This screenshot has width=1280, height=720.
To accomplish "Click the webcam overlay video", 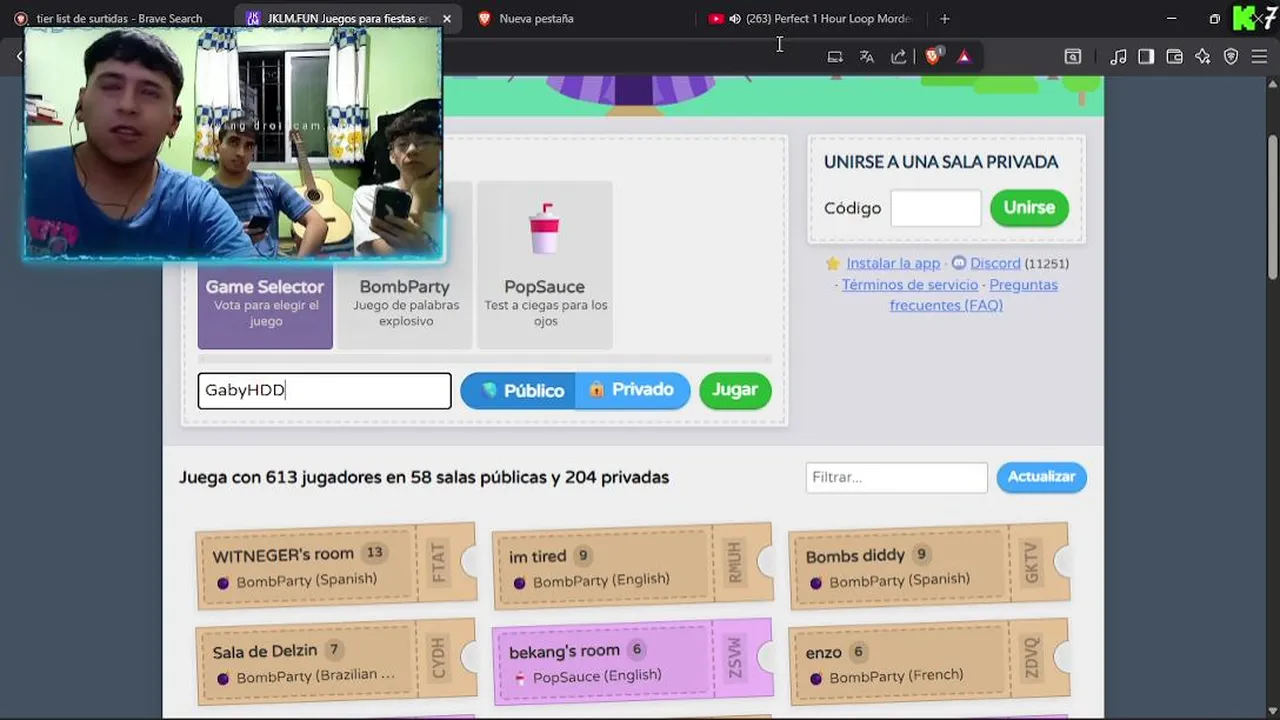I will (233, 144).
